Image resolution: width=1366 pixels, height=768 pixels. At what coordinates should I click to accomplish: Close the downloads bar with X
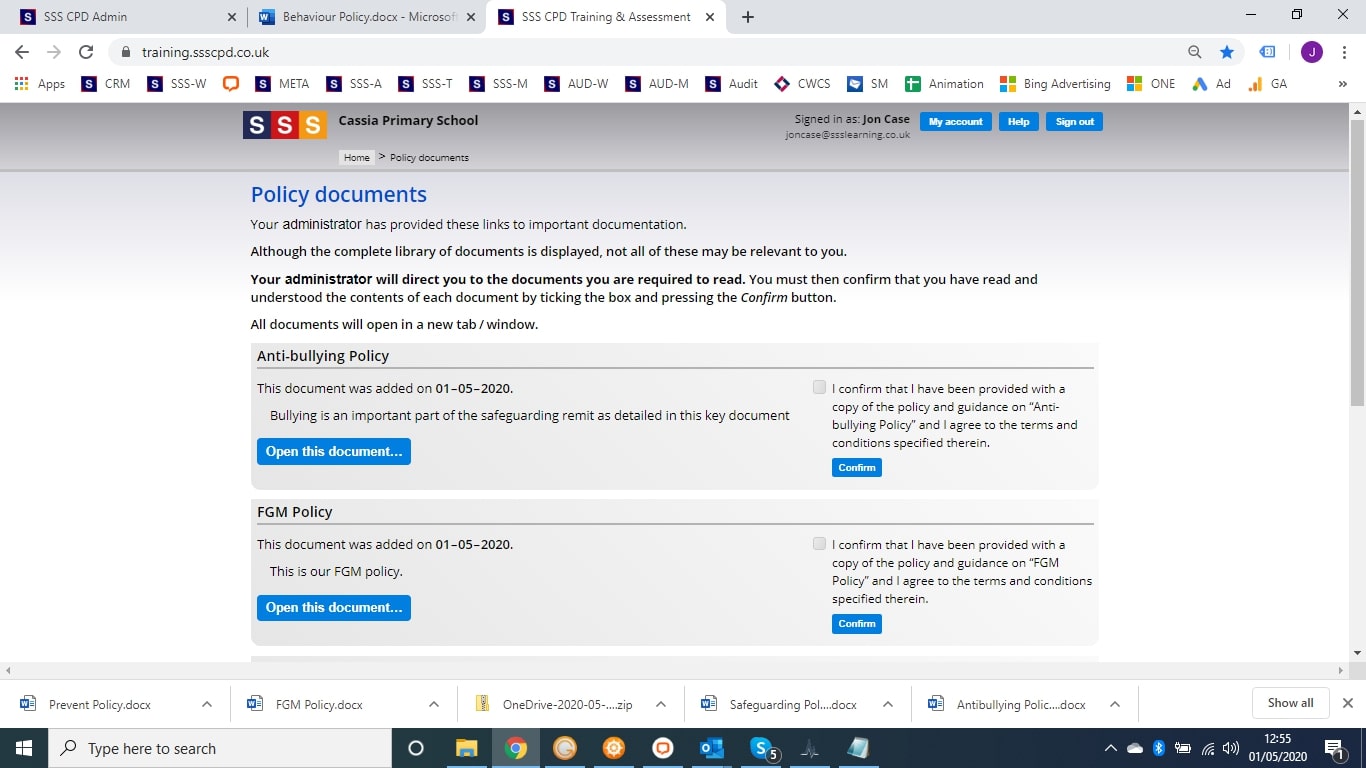pos(1347,703)
